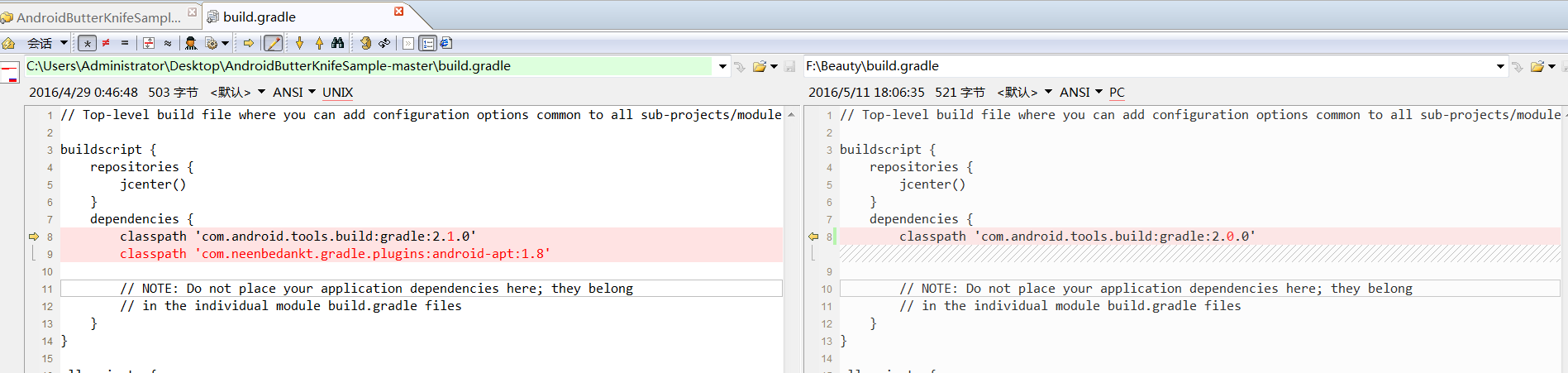Viewport: 1568px width, 373px height.
Task: Click the UNIX line ending link
Action: click(x=337, y=93)
